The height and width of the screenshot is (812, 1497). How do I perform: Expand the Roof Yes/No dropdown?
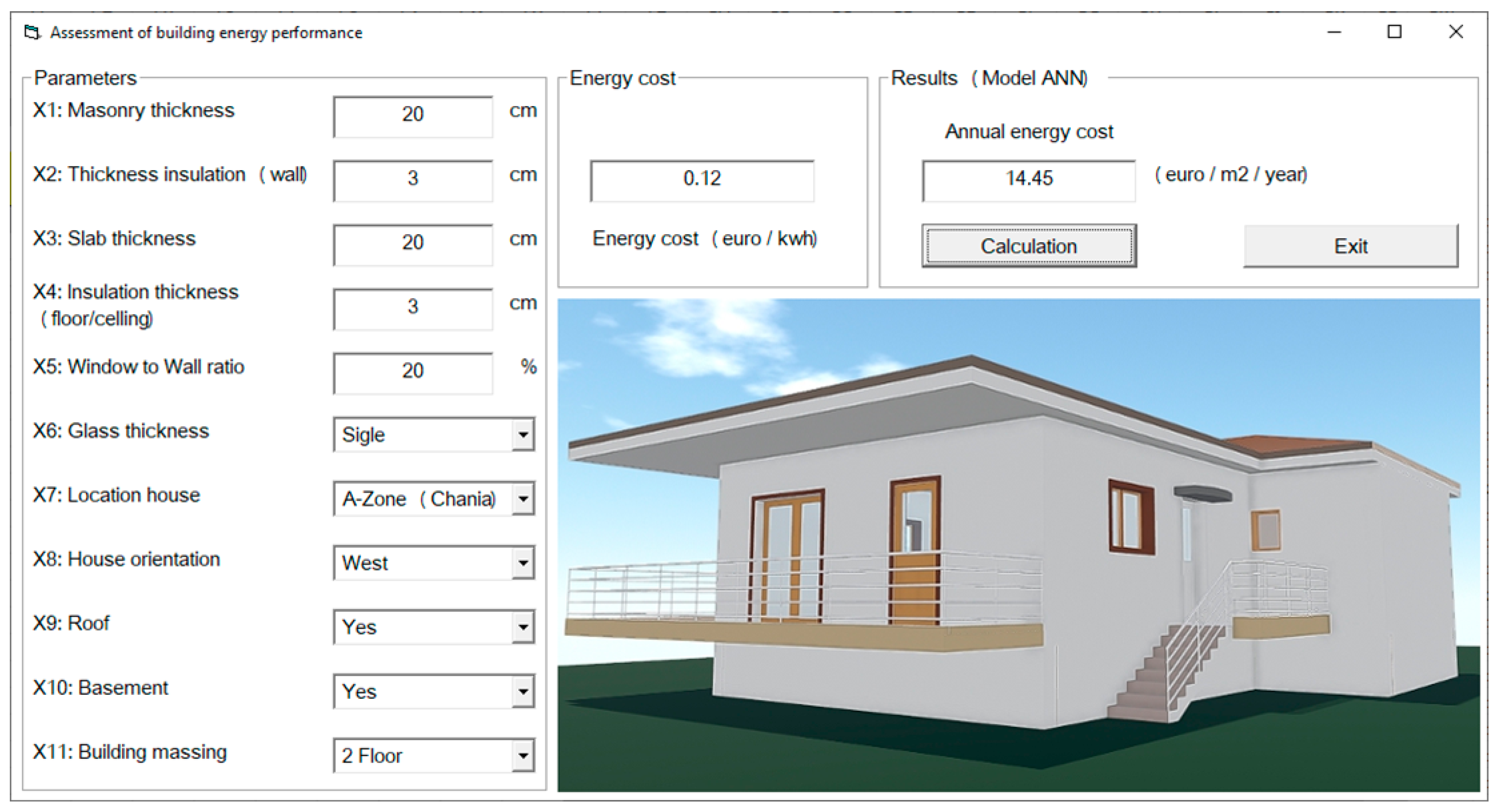pos(523,627)
